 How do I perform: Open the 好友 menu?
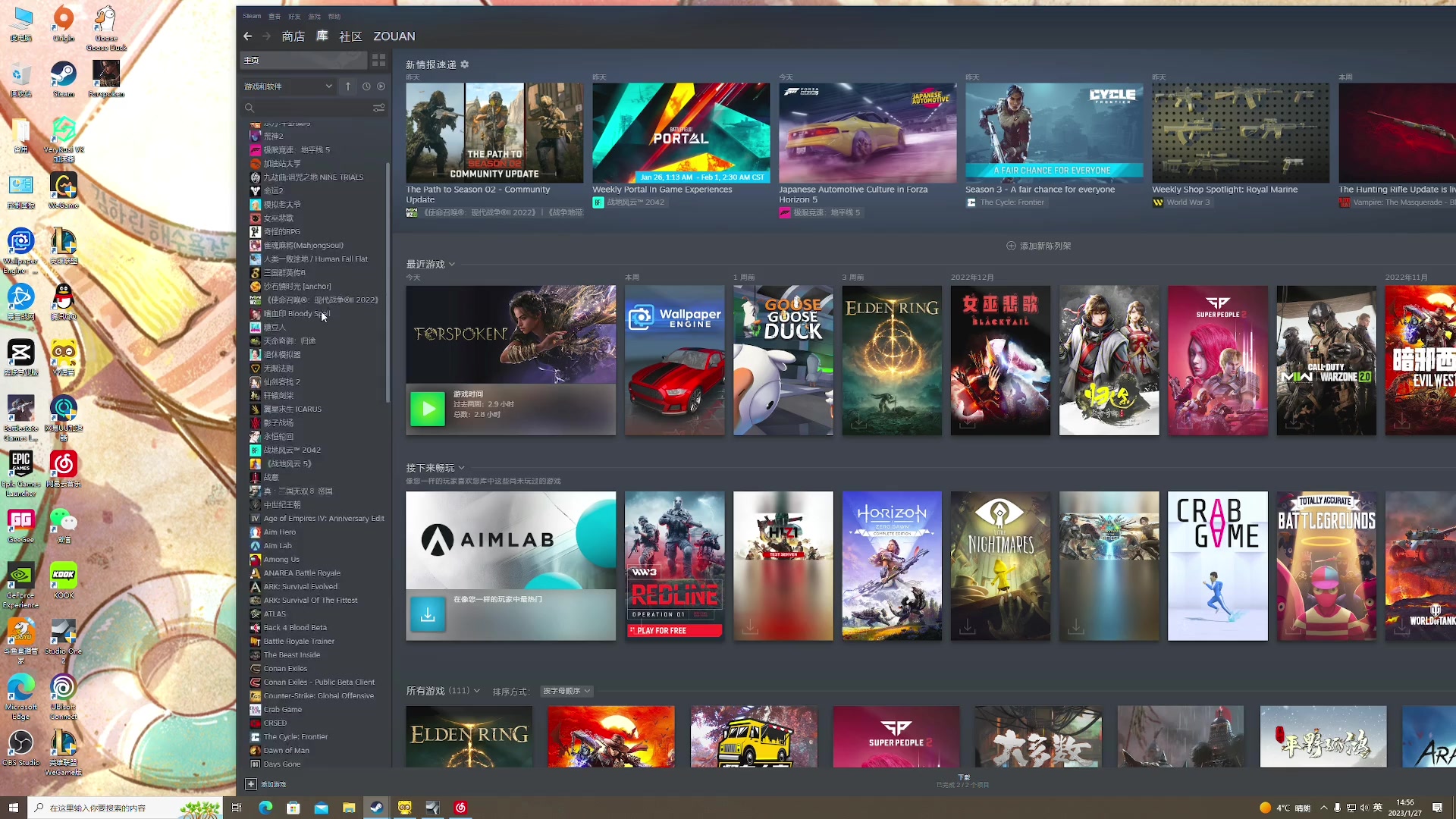point(294,16)
